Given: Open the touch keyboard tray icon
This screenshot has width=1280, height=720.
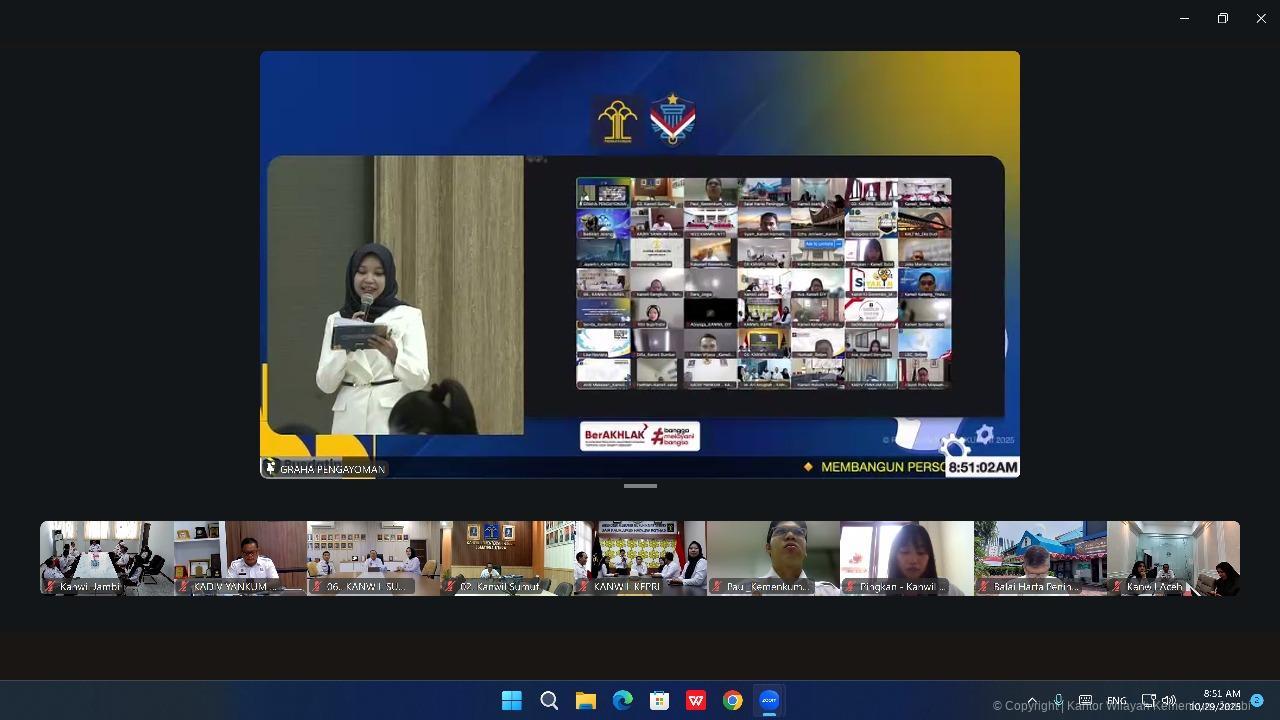Looking at the screenshot, I should [1085, 700].
